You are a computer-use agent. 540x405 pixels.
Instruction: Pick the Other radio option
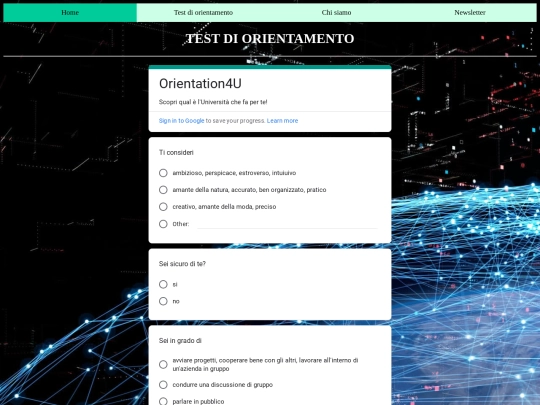coord(163,224)
